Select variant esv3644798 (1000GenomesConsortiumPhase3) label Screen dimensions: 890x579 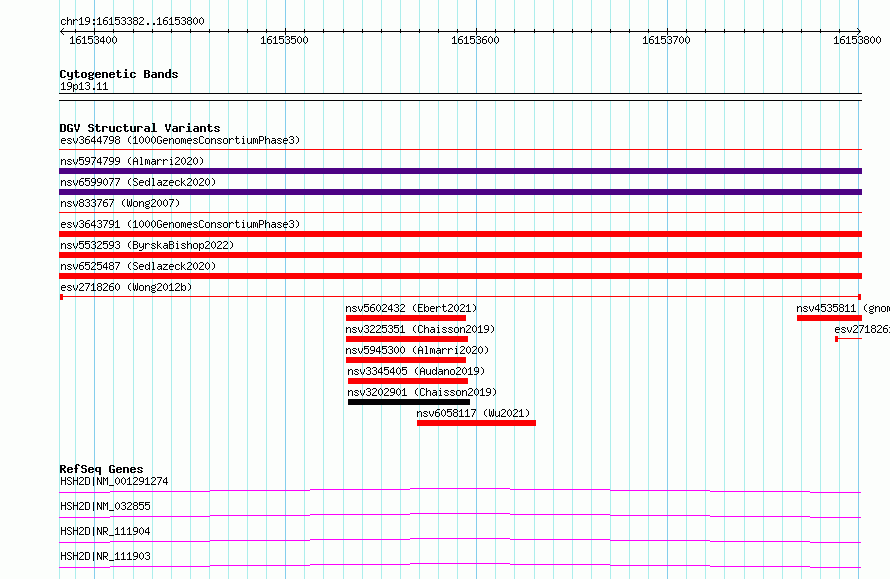click(x=179, y=140)
